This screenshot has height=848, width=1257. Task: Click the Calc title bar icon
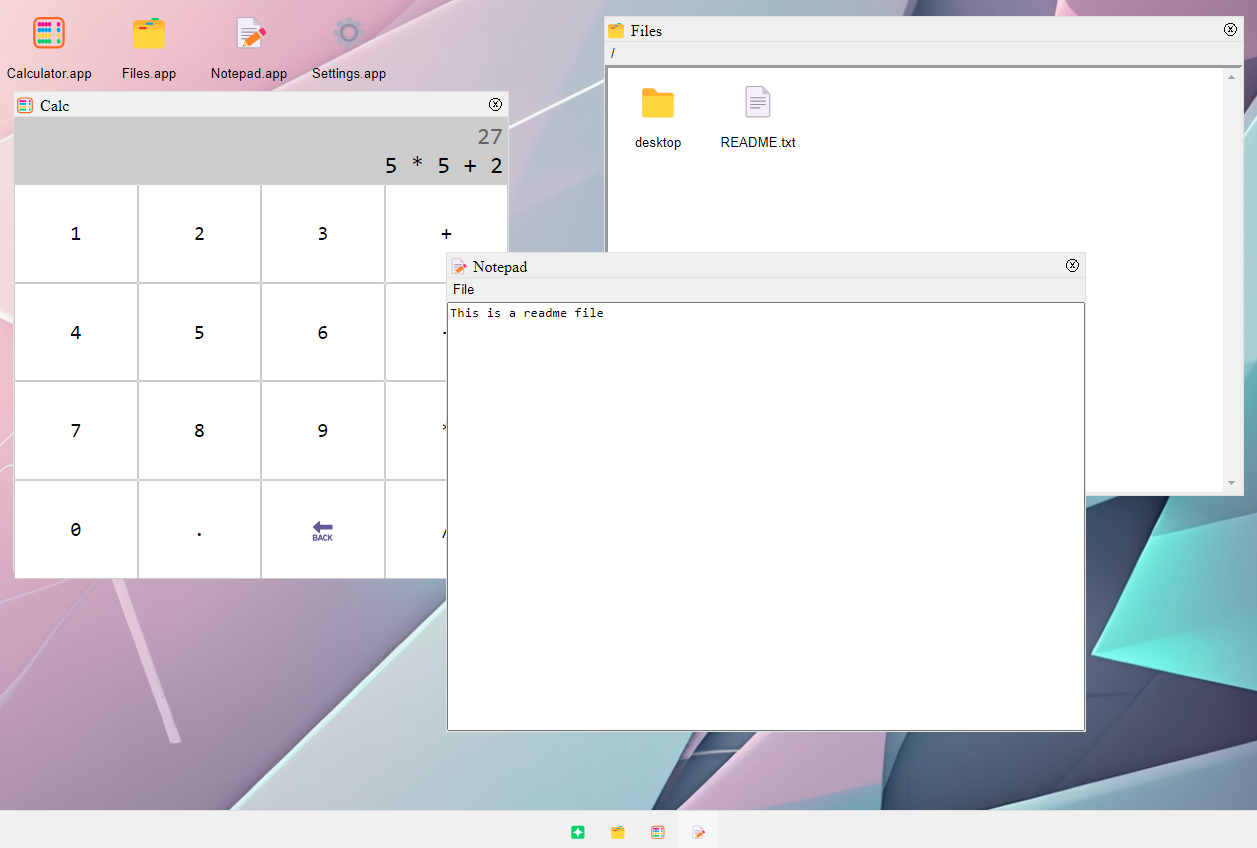25,105
